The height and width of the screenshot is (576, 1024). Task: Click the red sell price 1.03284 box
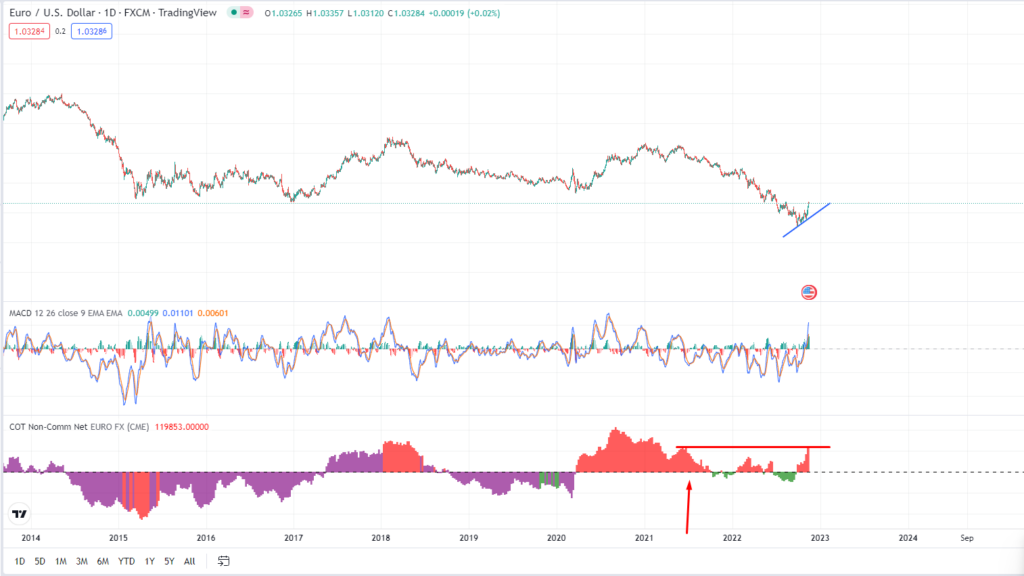pyautogui.click(x=24, y=32)
